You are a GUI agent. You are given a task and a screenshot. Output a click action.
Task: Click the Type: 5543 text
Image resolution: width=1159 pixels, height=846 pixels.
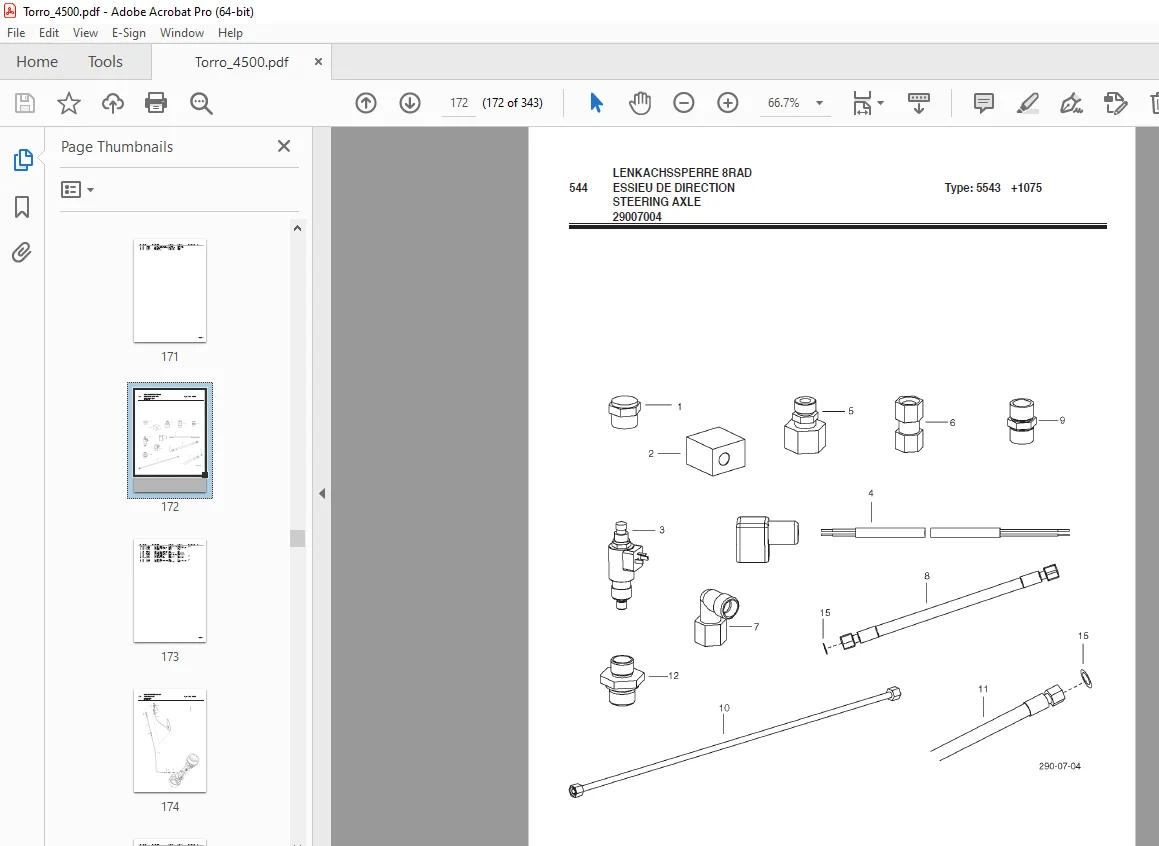tap(972, 188)
